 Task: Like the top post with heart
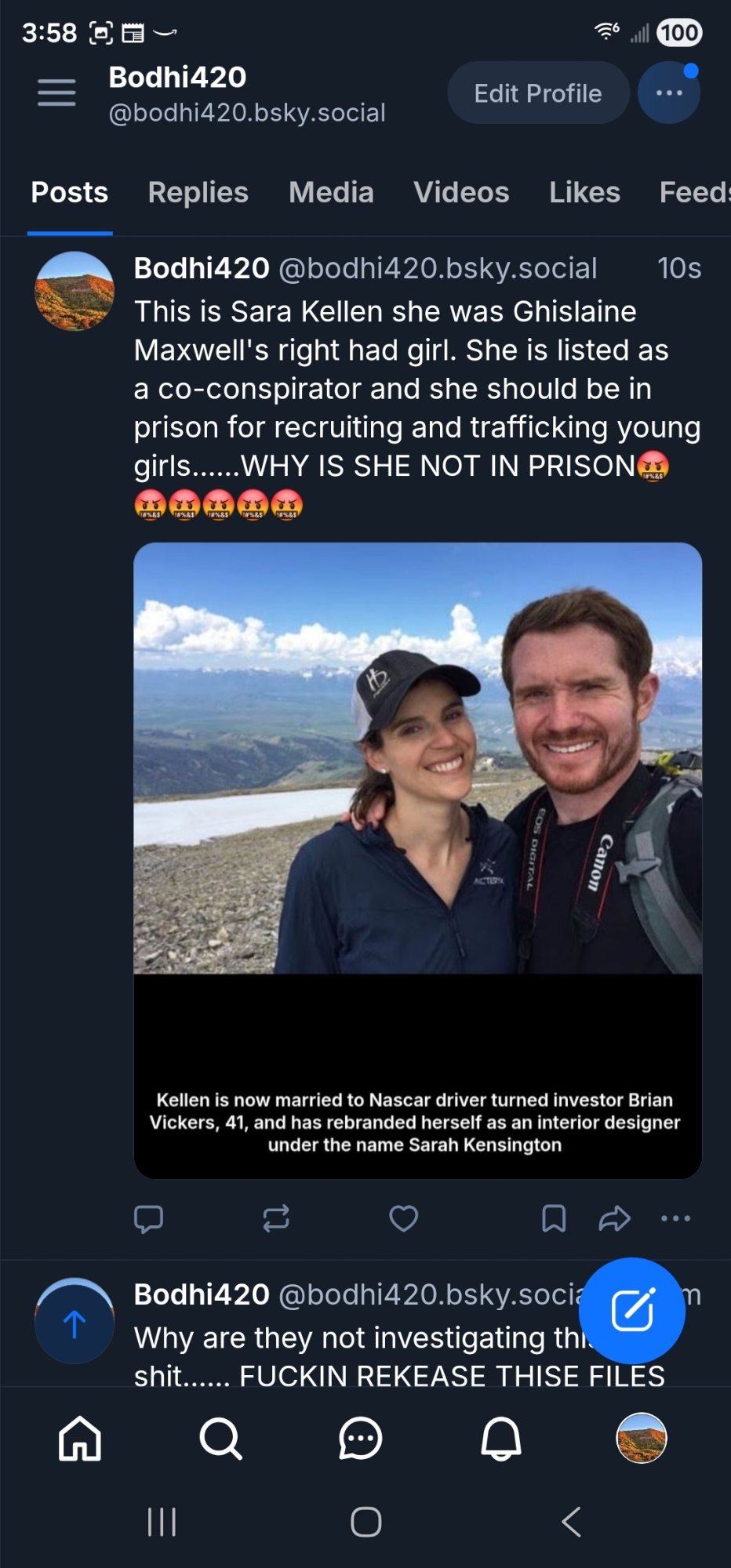point(404,1218)
